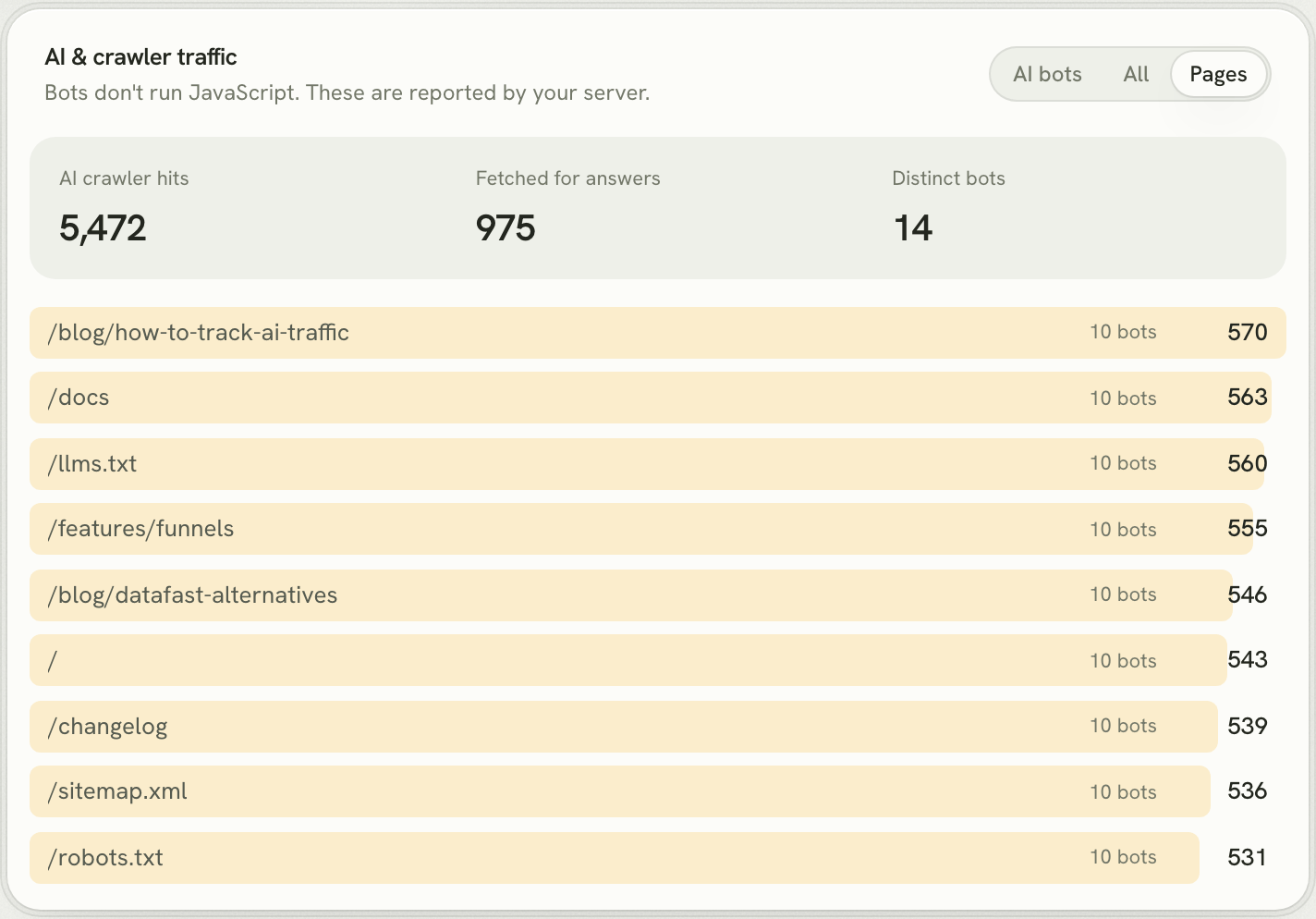Click the "10 bots" label on /docs row
This screenshot has width=1316, height=919.
tap(1123, 398)
